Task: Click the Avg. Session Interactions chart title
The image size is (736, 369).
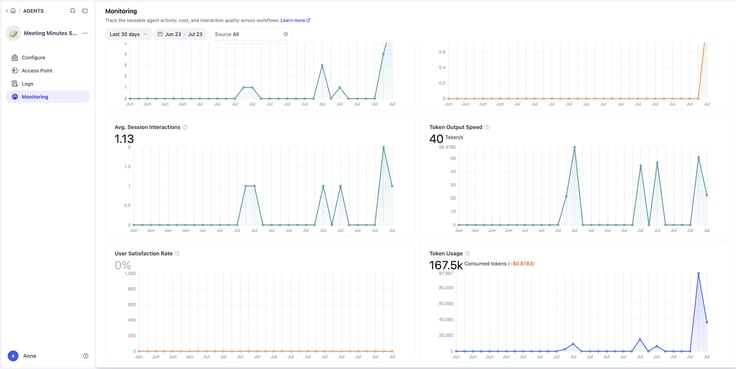Action: pyautogui.click(x=147, y=127)
